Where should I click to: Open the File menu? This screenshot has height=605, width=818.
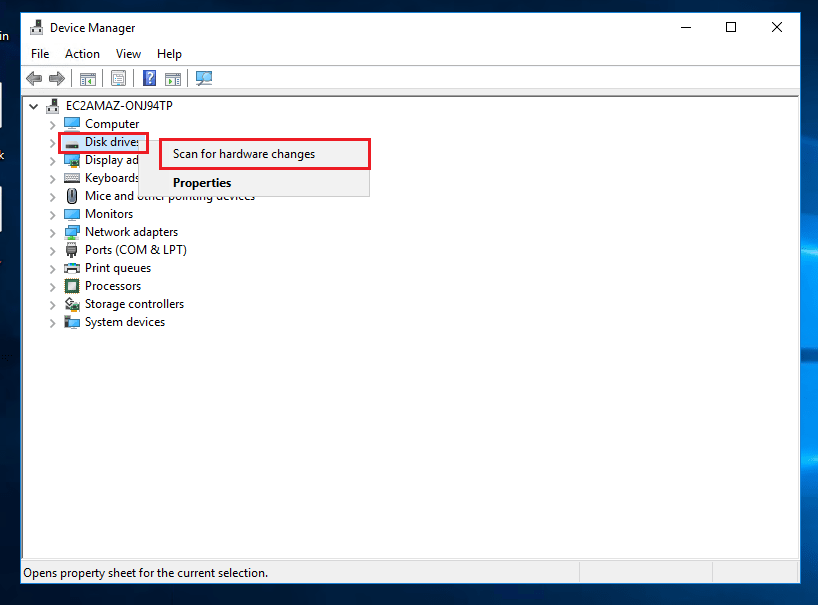click(x=40, y=54)
